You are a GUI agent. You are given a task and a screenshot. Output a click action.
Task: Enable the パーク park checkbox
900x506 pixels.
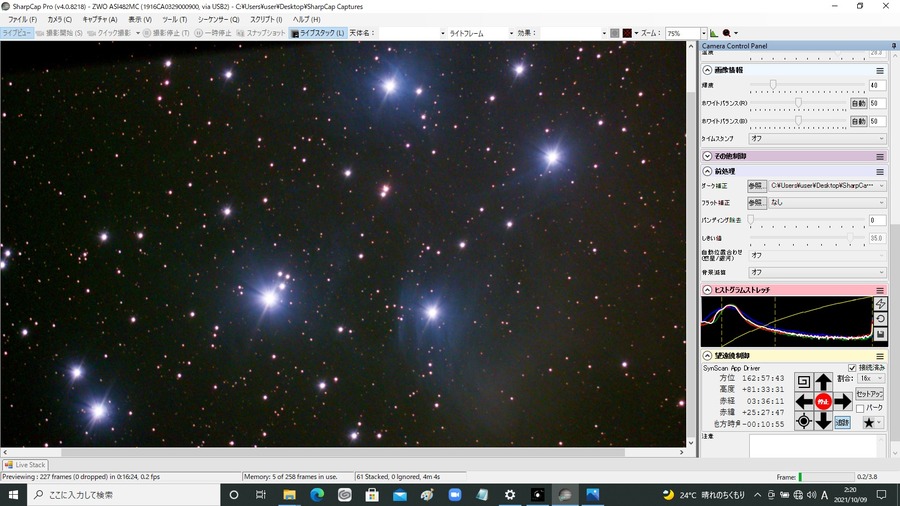pos(860,408)
